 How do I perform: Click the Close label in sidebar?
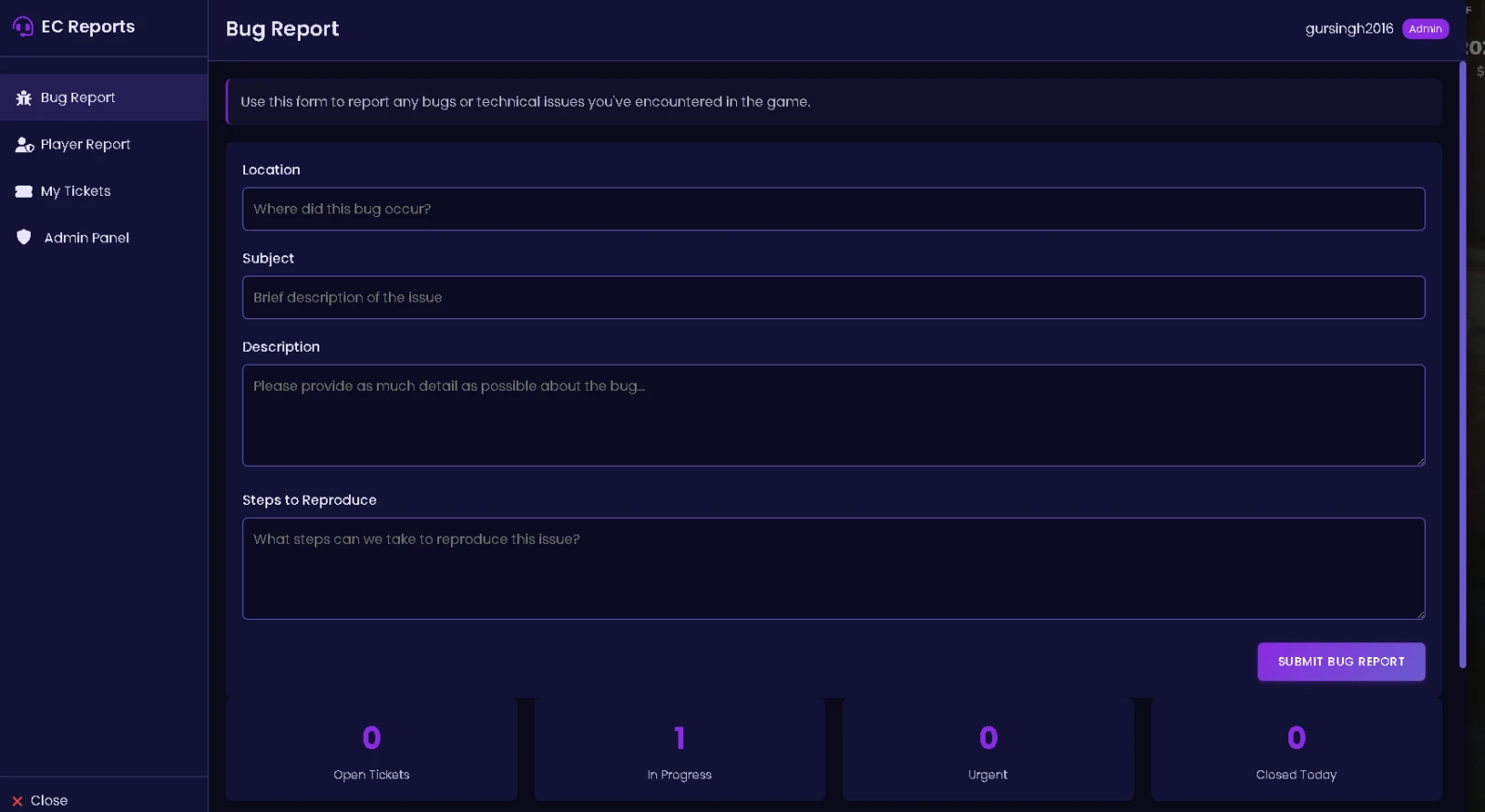coord(49,801)
